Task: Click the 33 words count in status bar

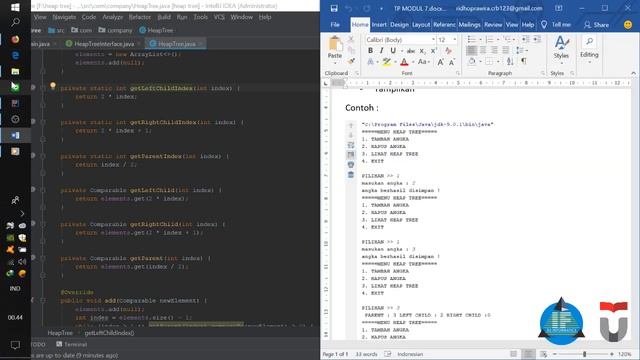Action: (x=366, y=354)
